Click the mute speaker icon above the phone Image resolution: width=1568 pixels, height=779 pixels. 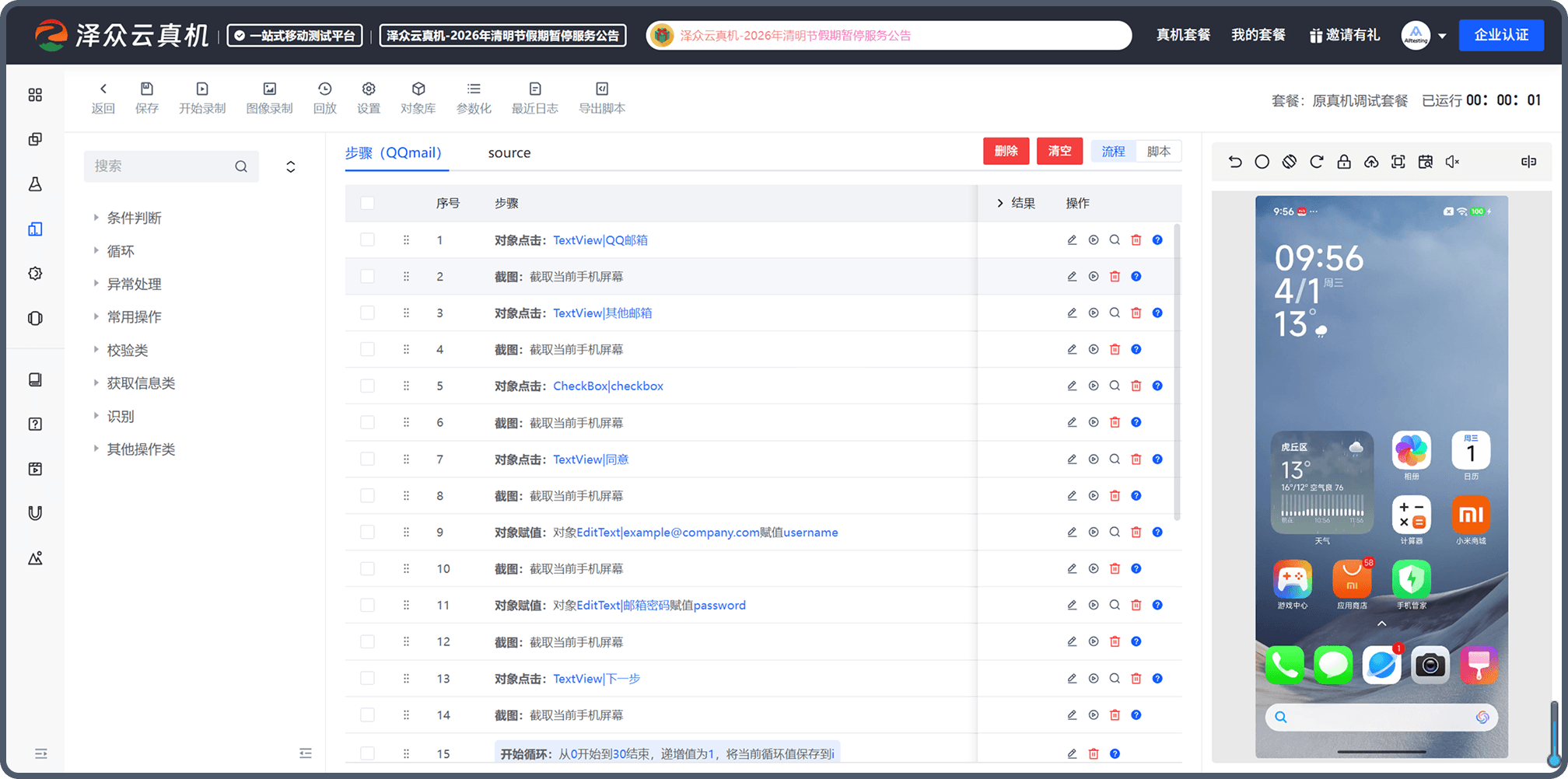[1452, 162]
